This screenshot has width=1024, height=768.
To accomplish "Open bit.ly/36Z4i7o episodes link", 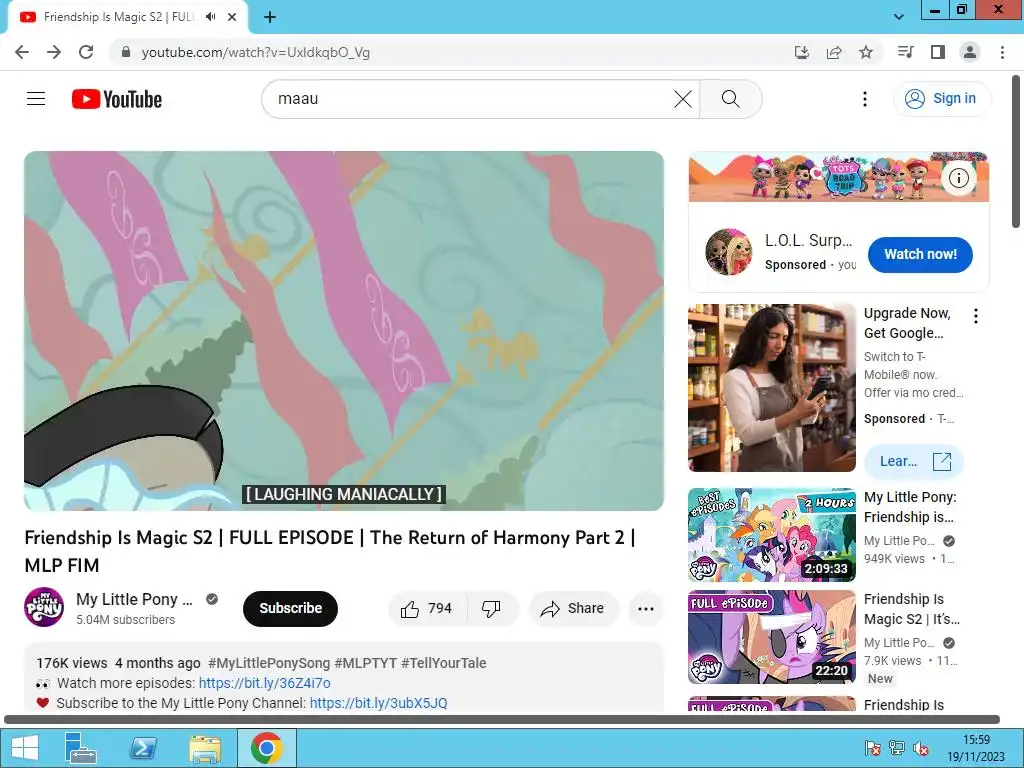I will [x=264, y=683].
